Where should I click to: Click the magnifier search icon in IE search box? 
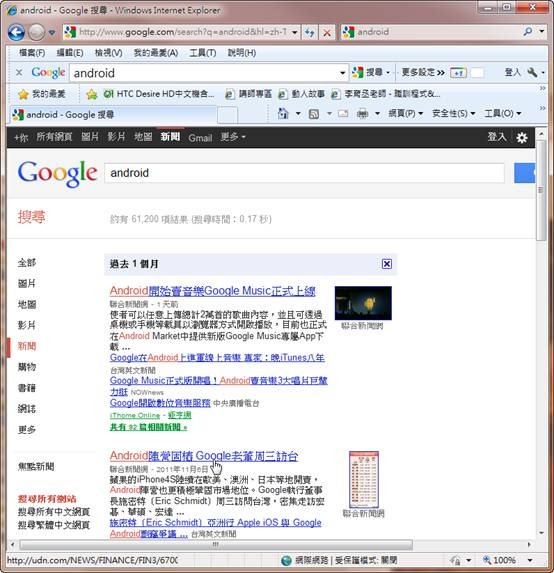(x=528, y=32)
